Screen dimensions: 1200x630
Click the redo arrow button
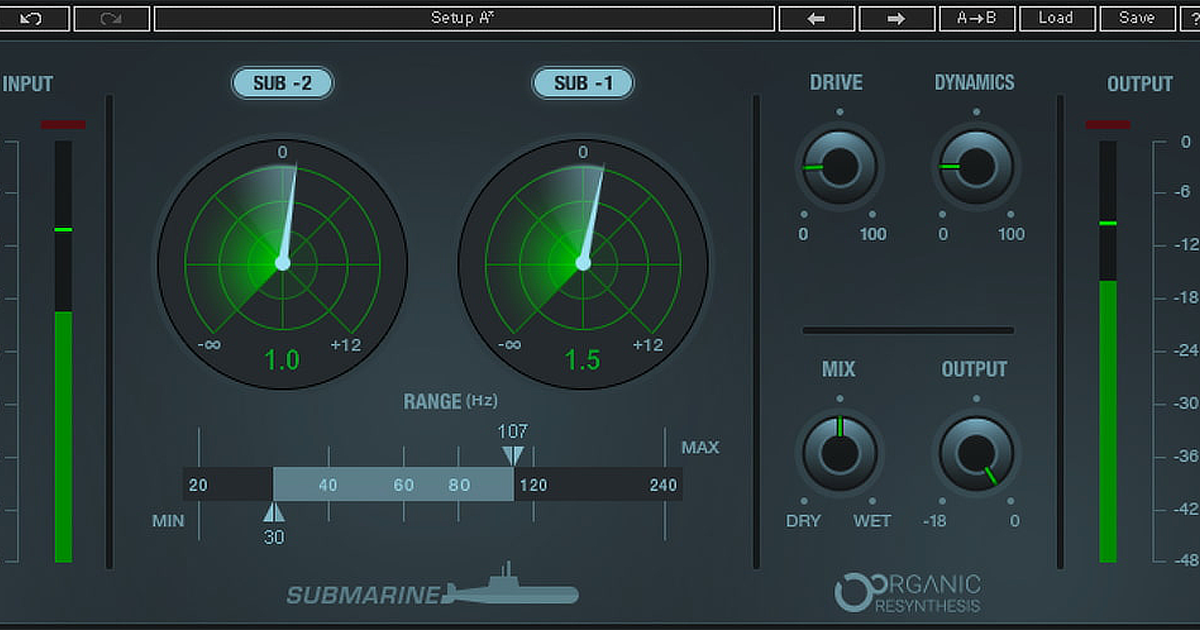111,18
